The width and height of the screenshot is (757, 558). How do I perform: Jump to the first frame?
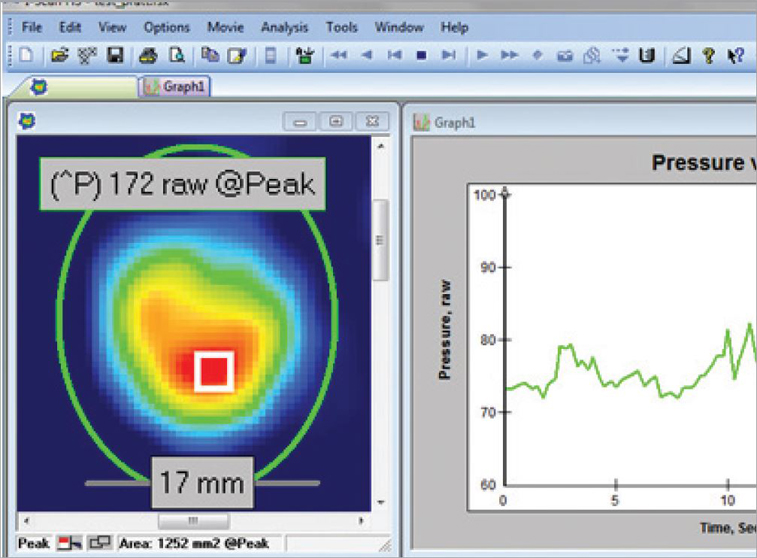click(395, 56)
